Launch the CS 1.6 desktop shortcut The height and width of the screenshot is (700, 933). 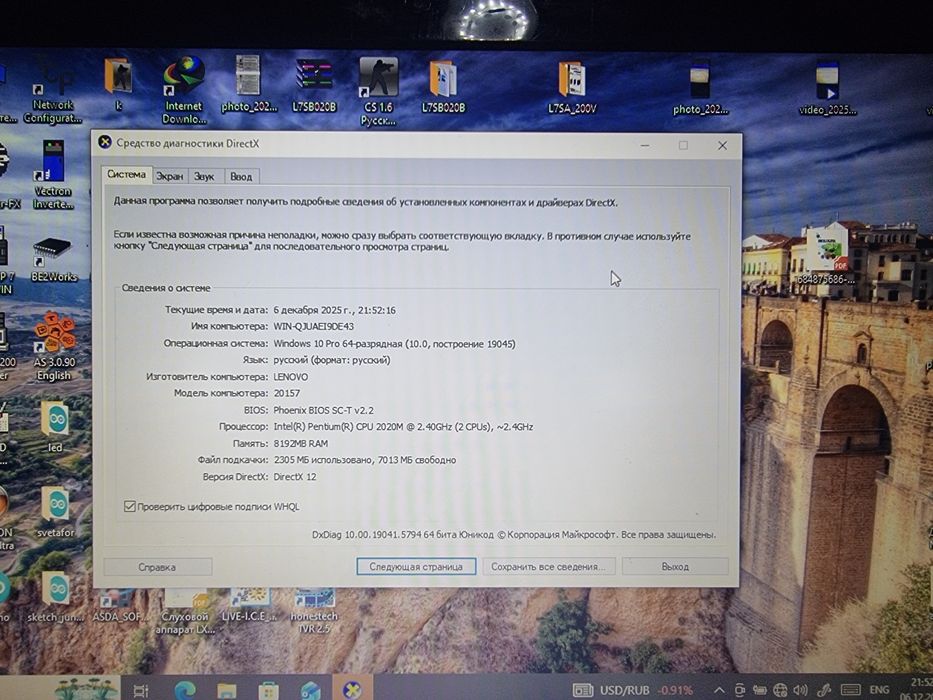[x=378, y=92]
